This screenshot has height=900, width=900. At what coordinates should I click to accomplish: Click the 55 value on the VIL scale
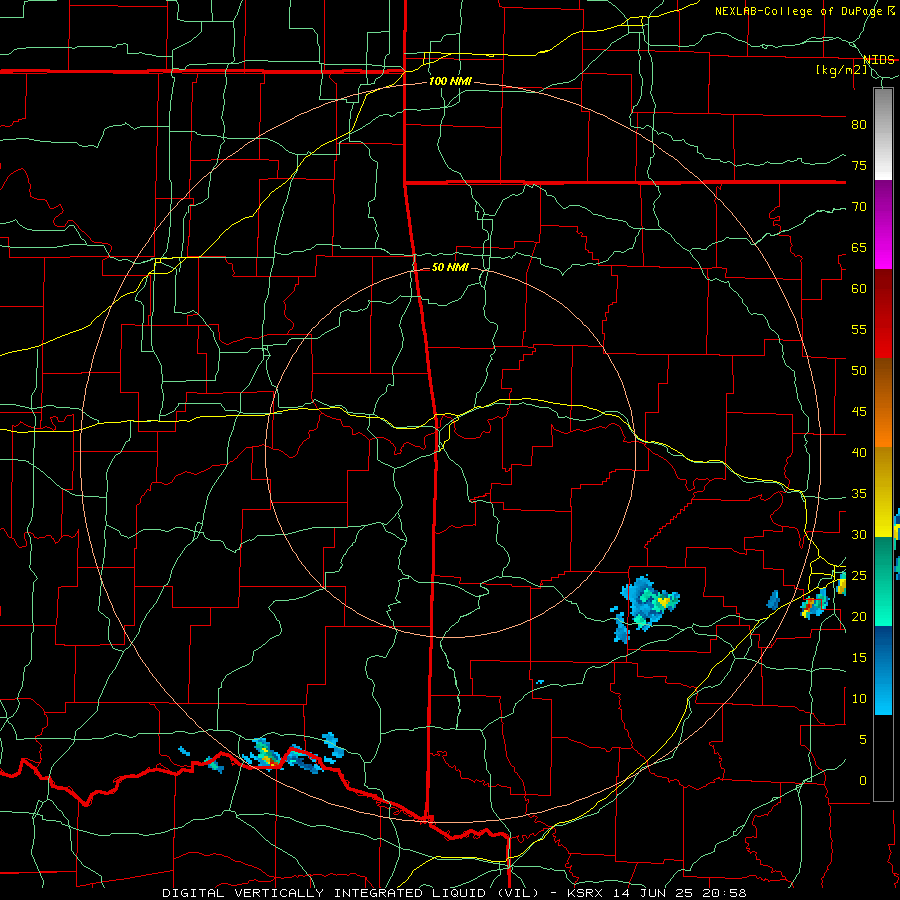click(859, 329)
